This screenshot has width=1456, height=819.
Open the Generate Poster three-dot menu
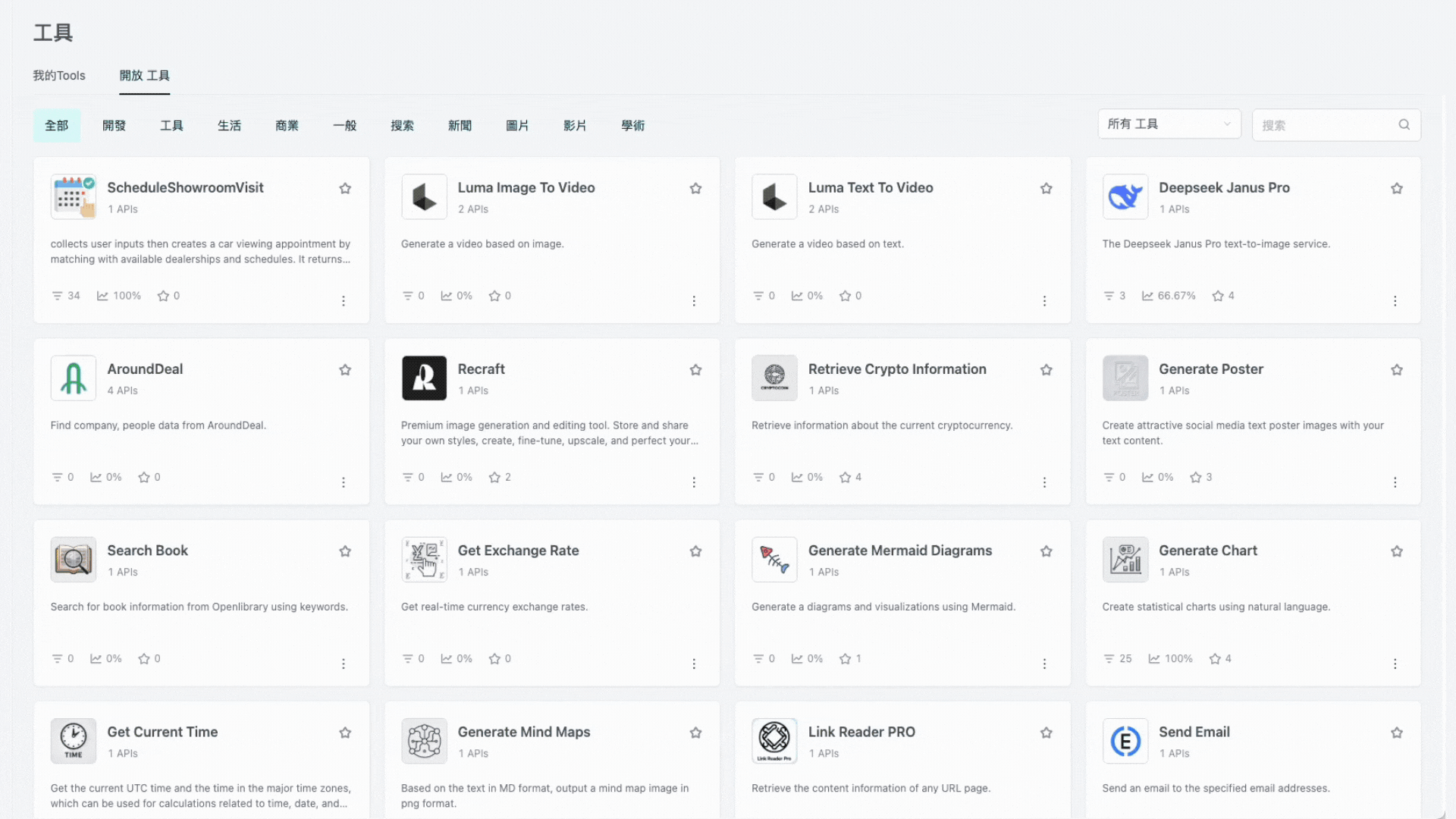[1395, 482]
